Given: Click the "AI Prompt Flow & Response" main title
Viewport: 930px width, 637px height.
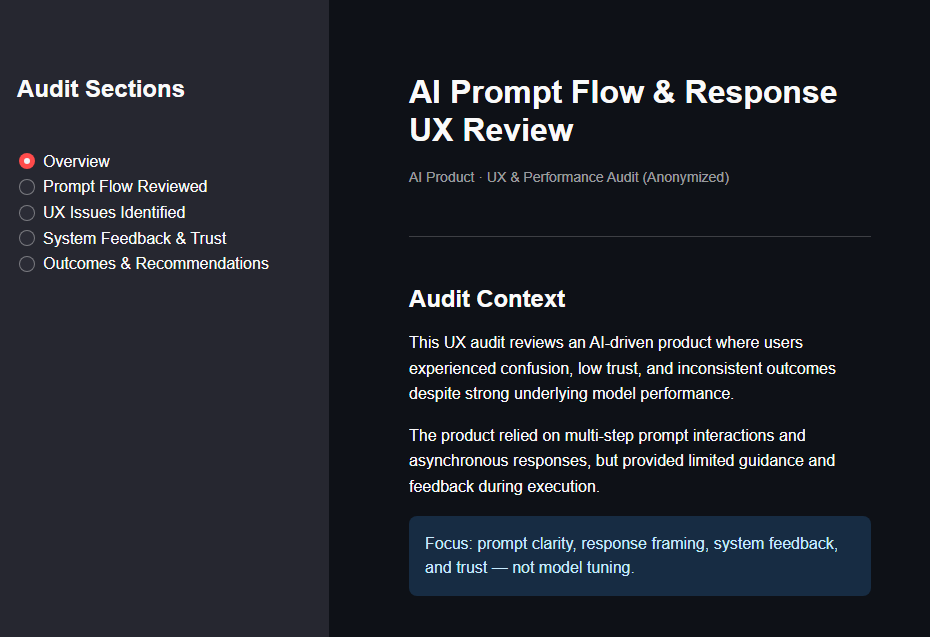Looking at the screenshot, I should pyautogui.click(x=622, y=92).
